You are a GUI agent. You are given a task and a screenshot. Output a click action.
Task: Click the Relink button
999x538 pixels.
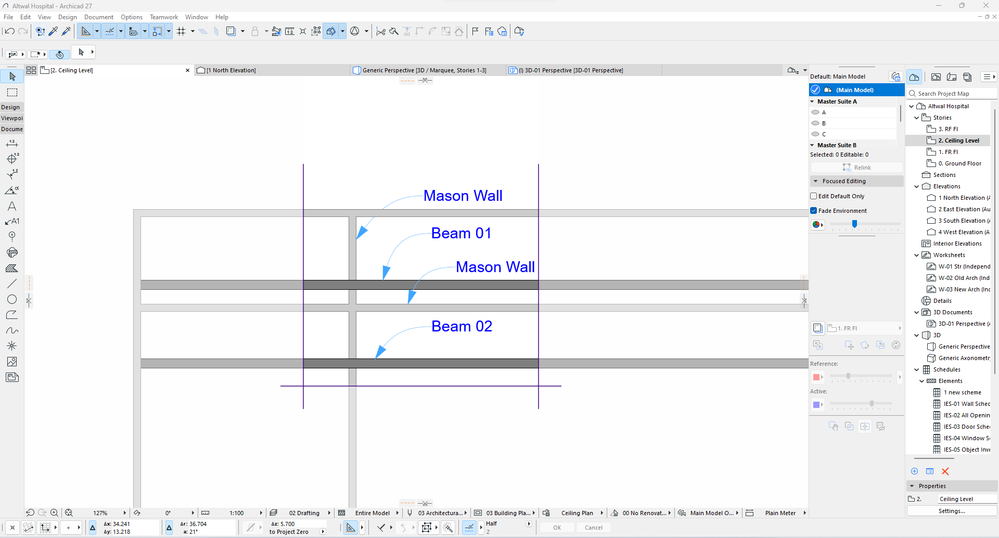856,167
